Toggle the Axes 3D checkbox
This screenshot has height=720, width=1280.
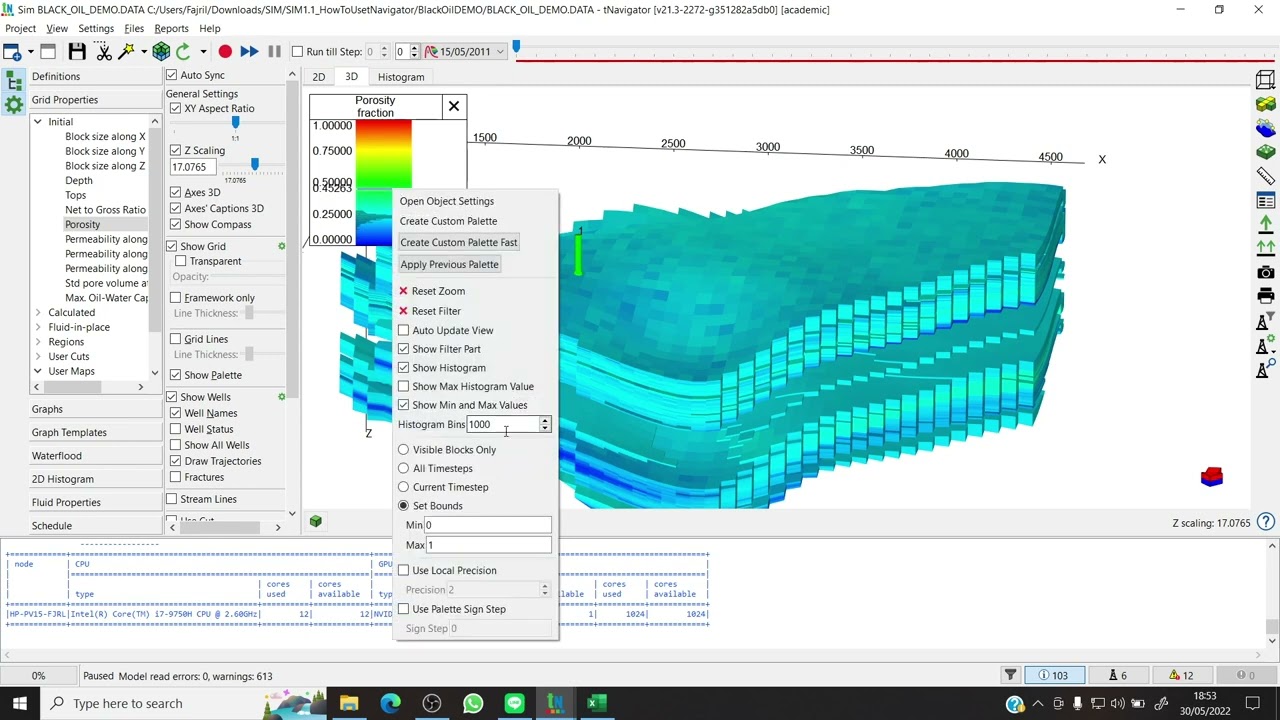coord(176,192)
